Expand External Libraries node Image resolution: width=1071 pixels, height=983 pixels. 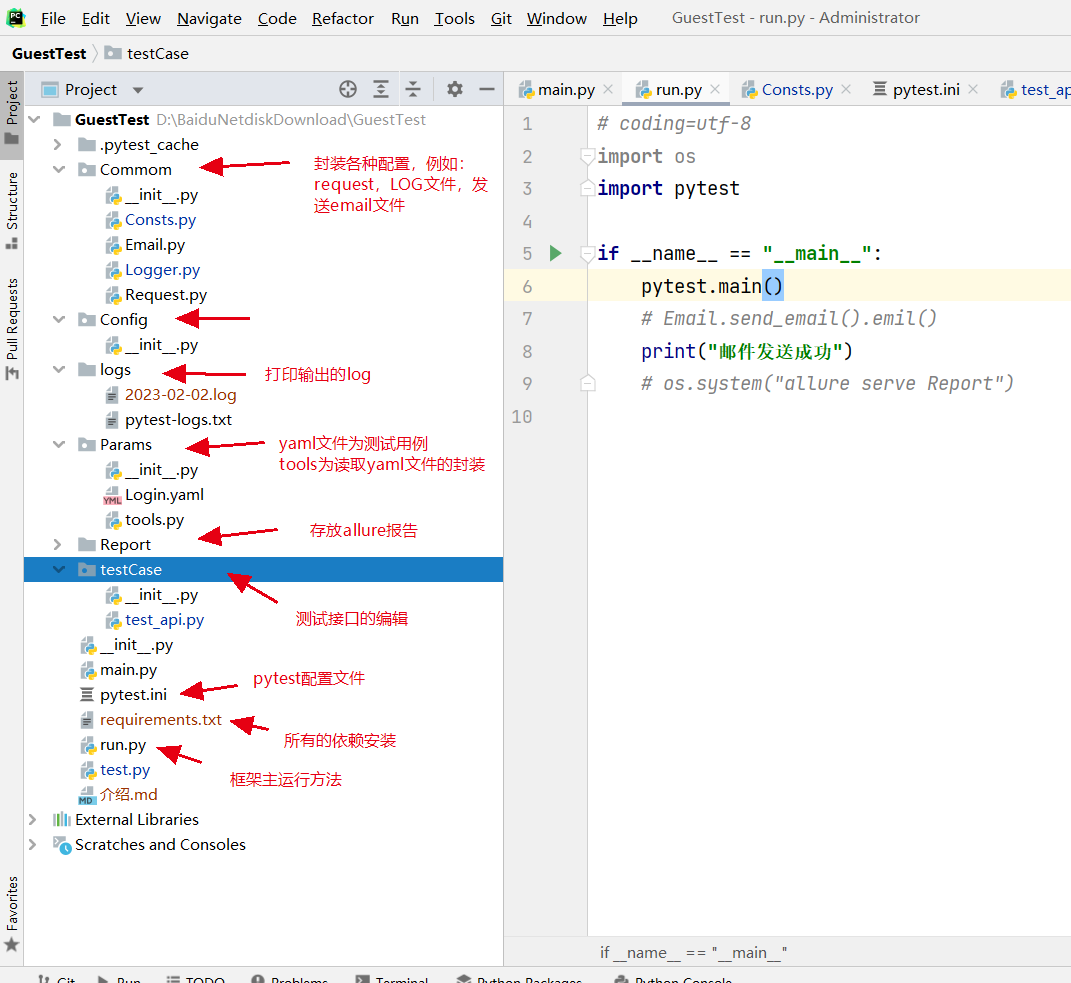[32, 819]
